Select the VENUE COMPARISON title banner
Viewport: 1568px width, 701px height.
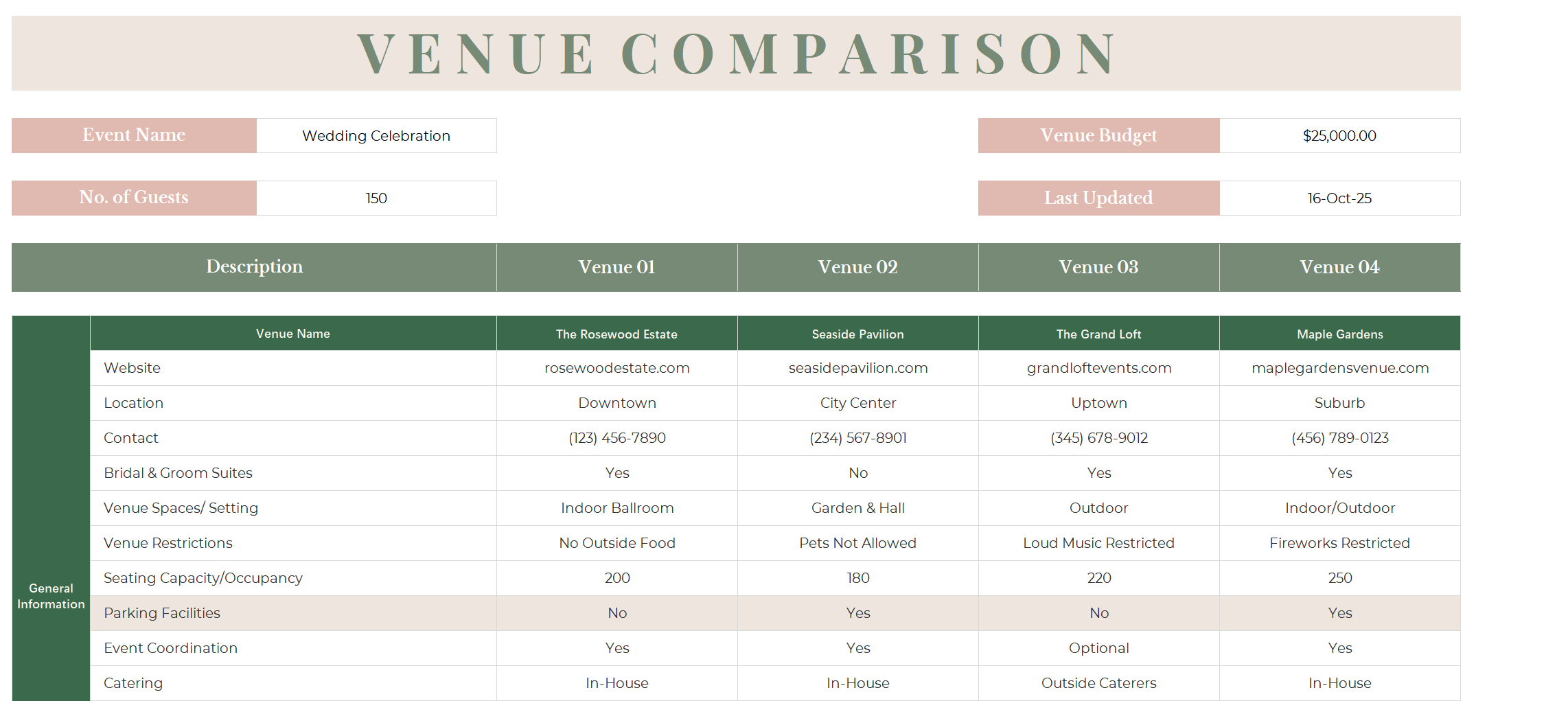(736, 54)
